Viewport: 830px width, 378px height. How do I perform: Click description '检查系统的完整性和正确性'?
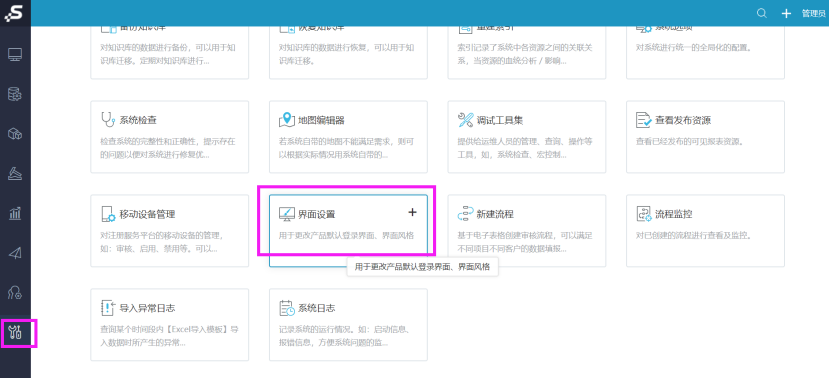pyautogui.click(x=168, y=148)
